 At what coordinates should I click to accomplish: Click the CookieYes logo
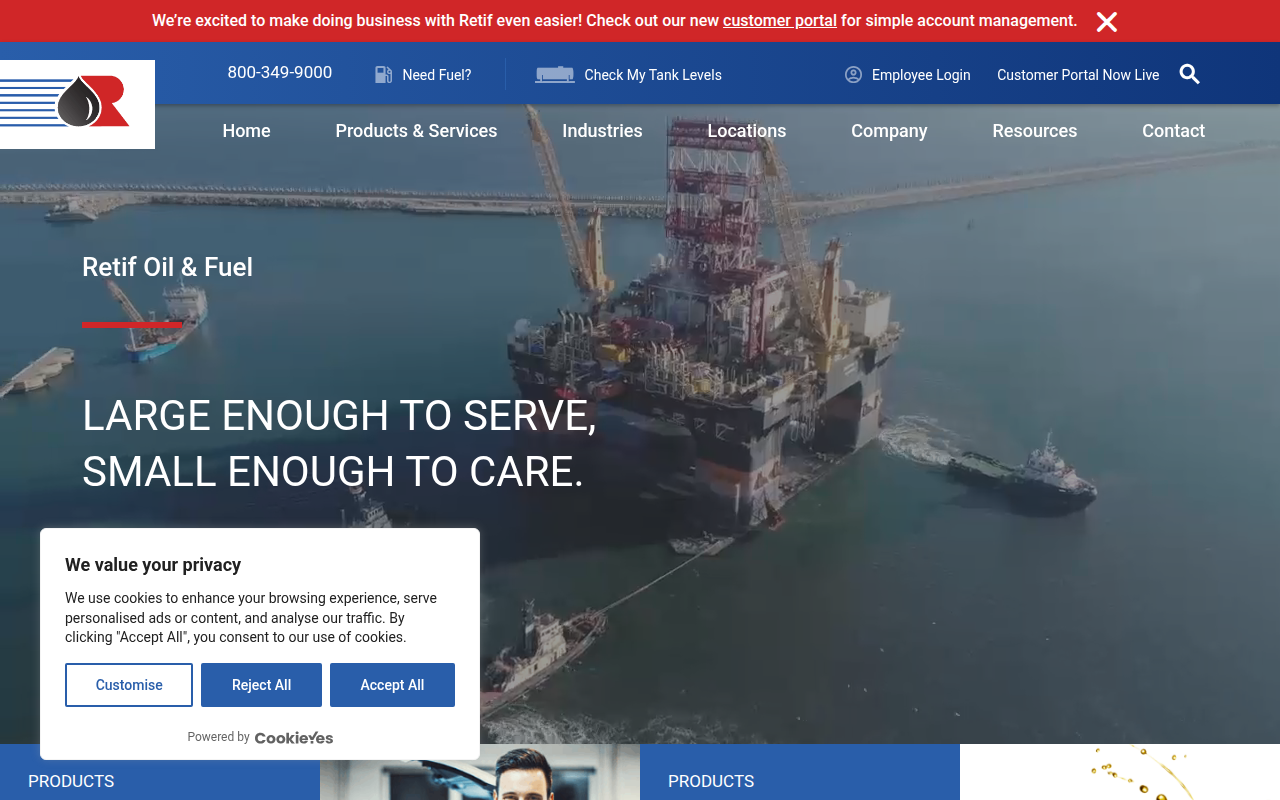294,738
